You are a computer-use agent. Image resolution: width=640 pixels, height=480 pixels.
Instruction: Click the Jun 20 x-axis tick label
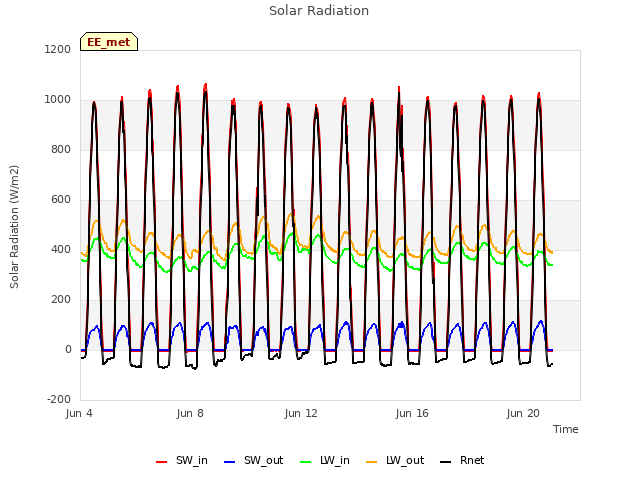[x=523, y=413]
